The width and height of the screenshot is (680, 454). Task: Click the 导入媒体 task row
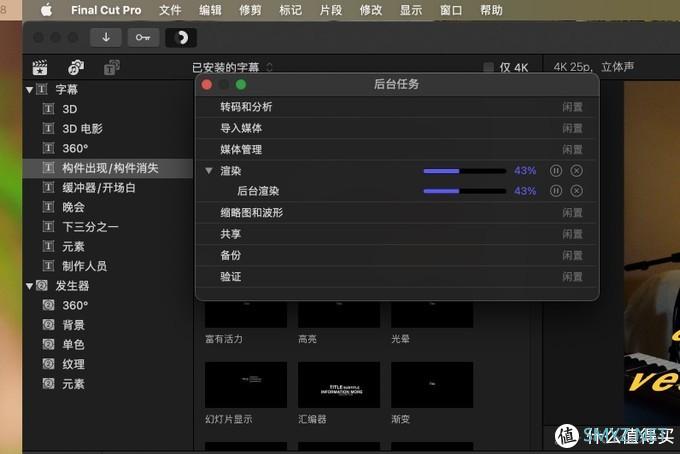(x=397, y=128)
